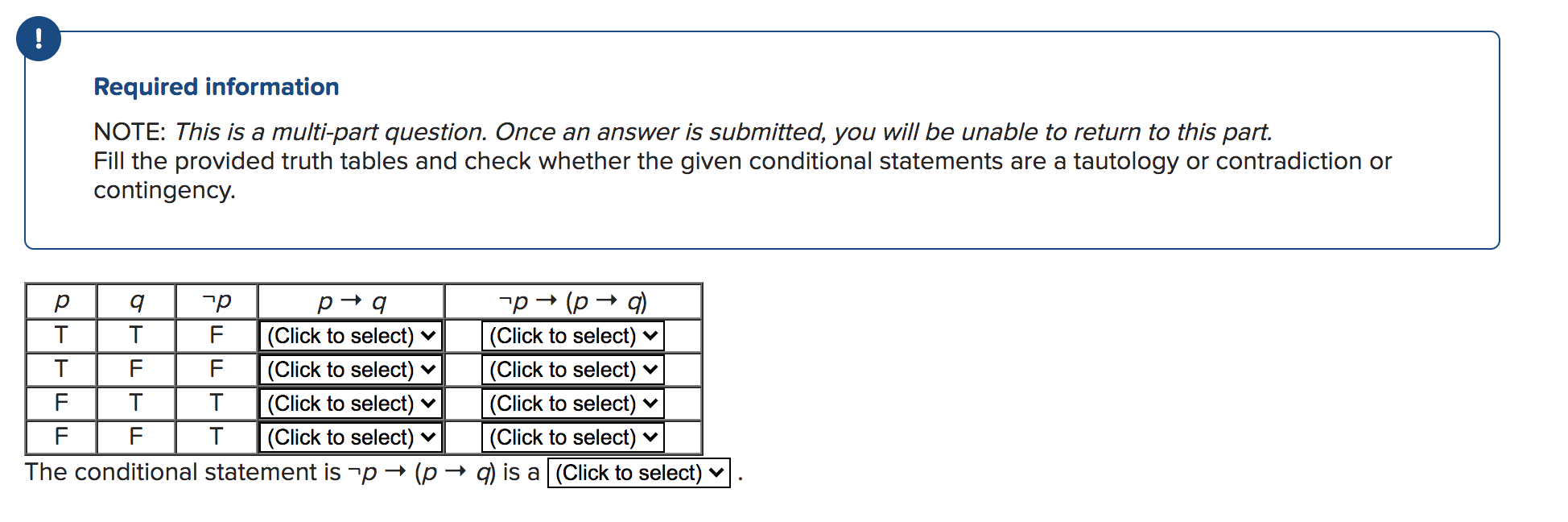Click the sentence 'The conditional statement is'
Viewport: 1568px width, 522px height.
point(183,472)
